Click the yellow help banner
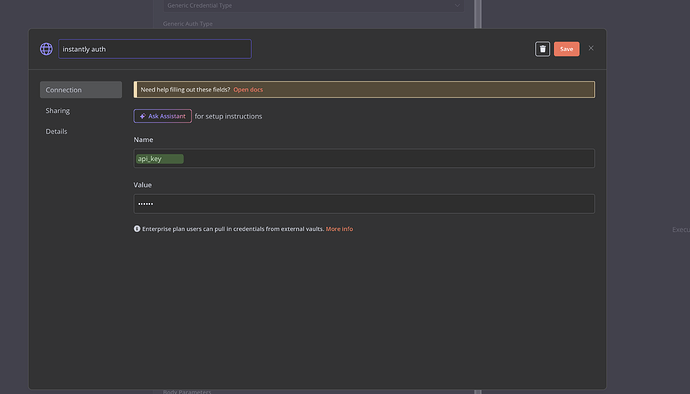This screenshot has width=690, height=394. [364, 89]
